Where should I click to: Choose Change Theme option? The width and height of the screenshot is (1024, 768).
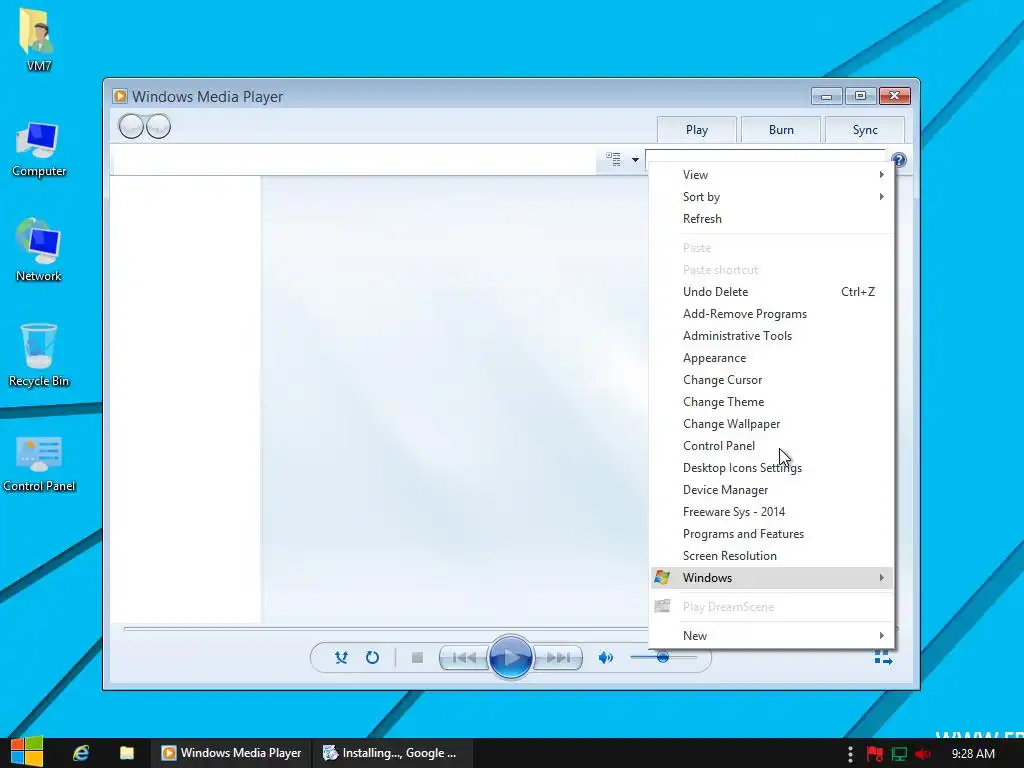[x=772, y=402]
